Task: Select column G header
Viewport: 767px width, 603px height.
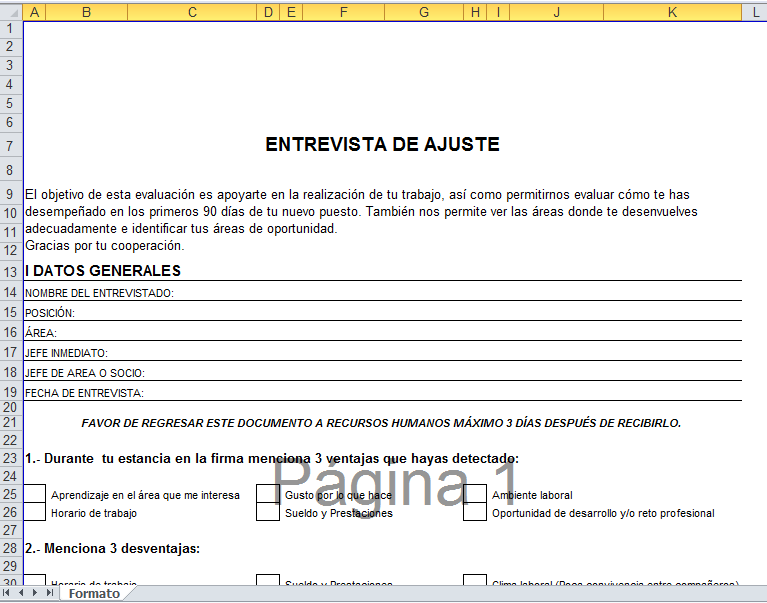Action: (424, 12)
